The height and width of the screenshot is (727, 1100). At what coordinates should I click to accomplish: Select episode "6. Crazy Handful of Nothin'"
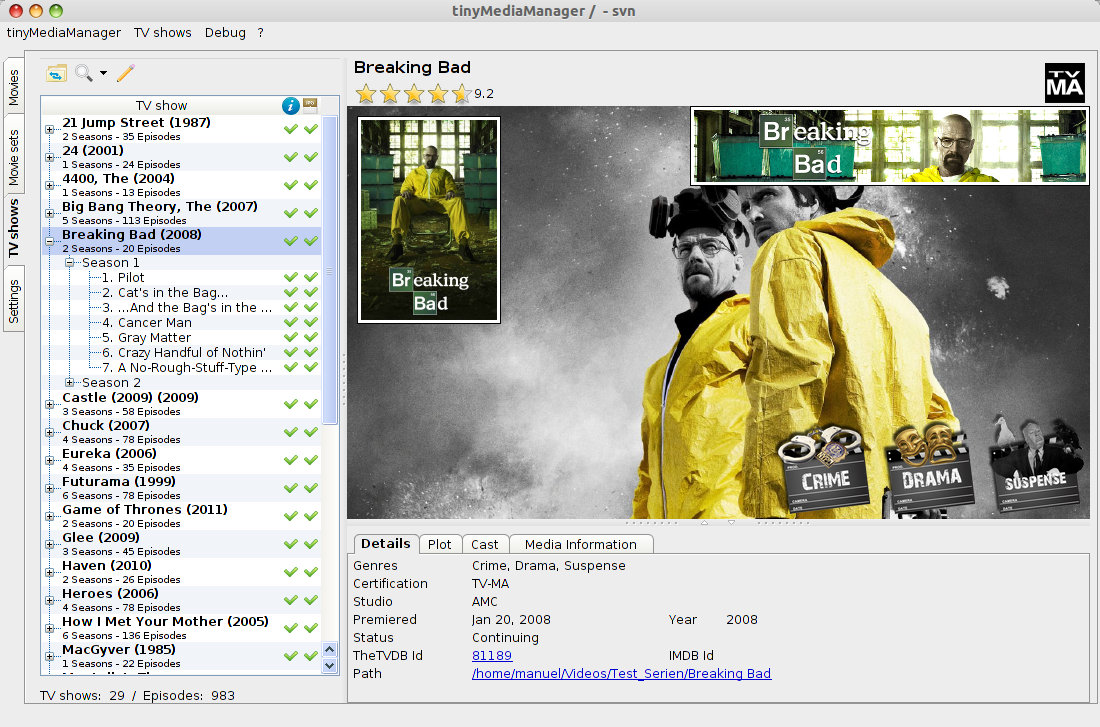(184, 352)
